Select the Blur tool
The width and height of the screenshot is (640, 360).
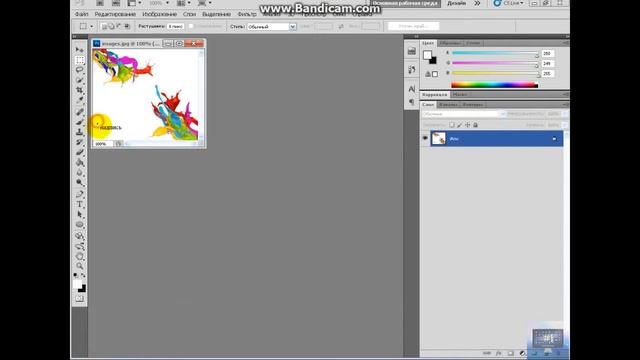pyautogui.click(x=80, y=172)
